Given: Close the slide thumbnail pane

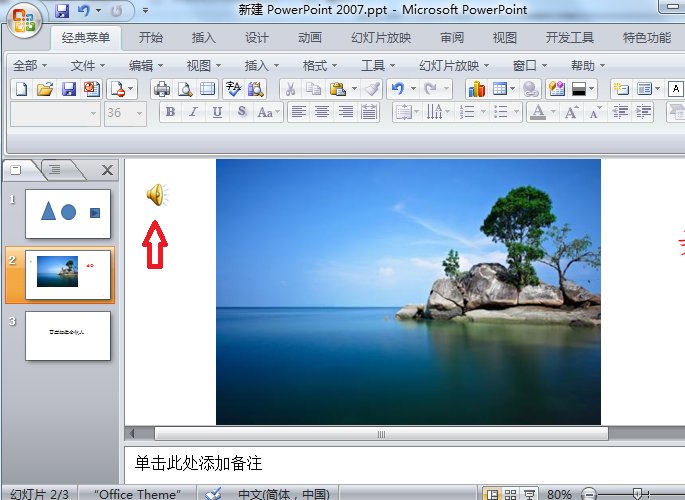Looking at the screenshot, I should pyautogui.click(x=107, y=170).
